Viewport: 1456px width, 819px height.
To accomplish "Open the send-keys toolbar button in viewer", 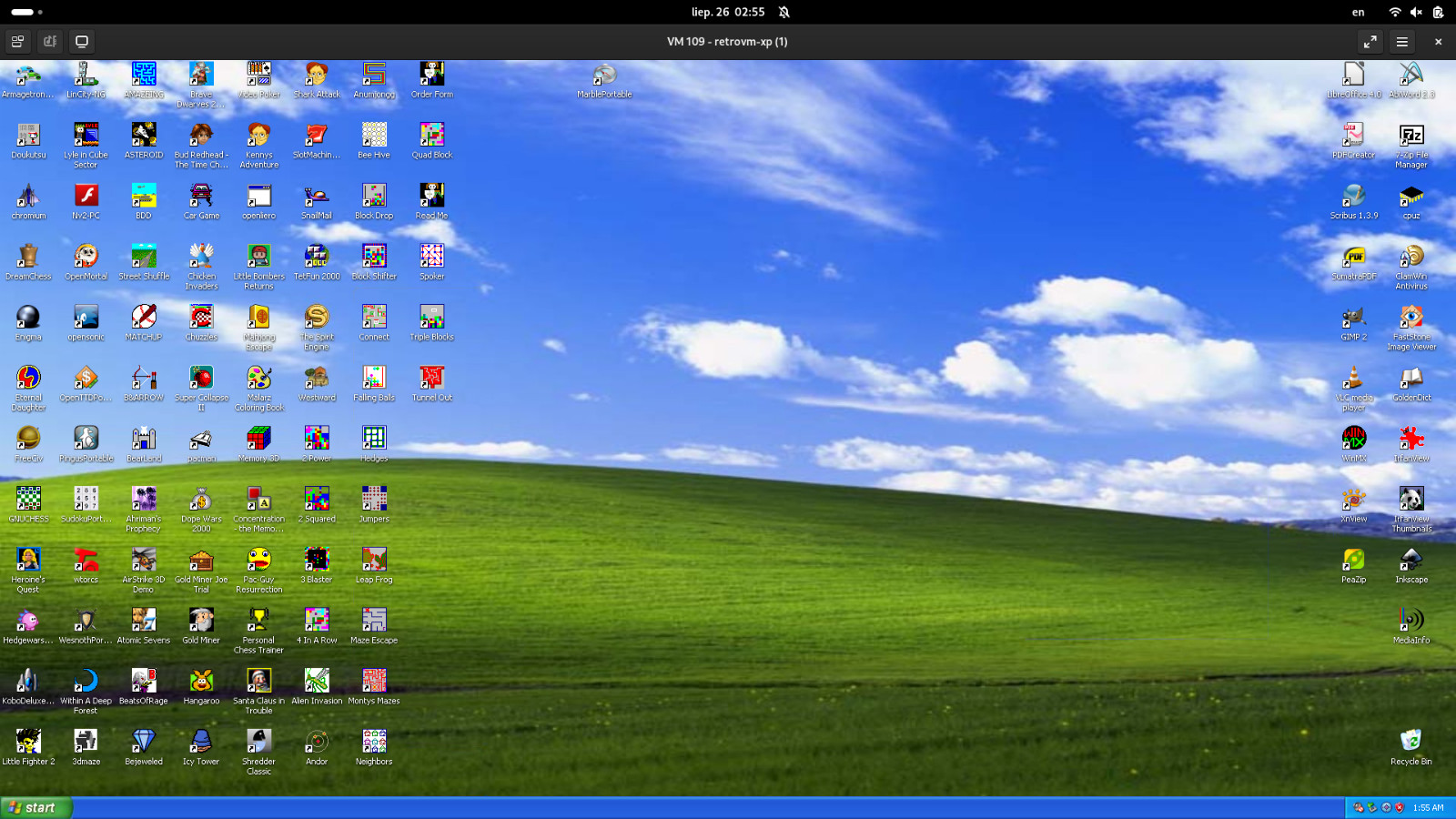I will [x=50, y=42].
